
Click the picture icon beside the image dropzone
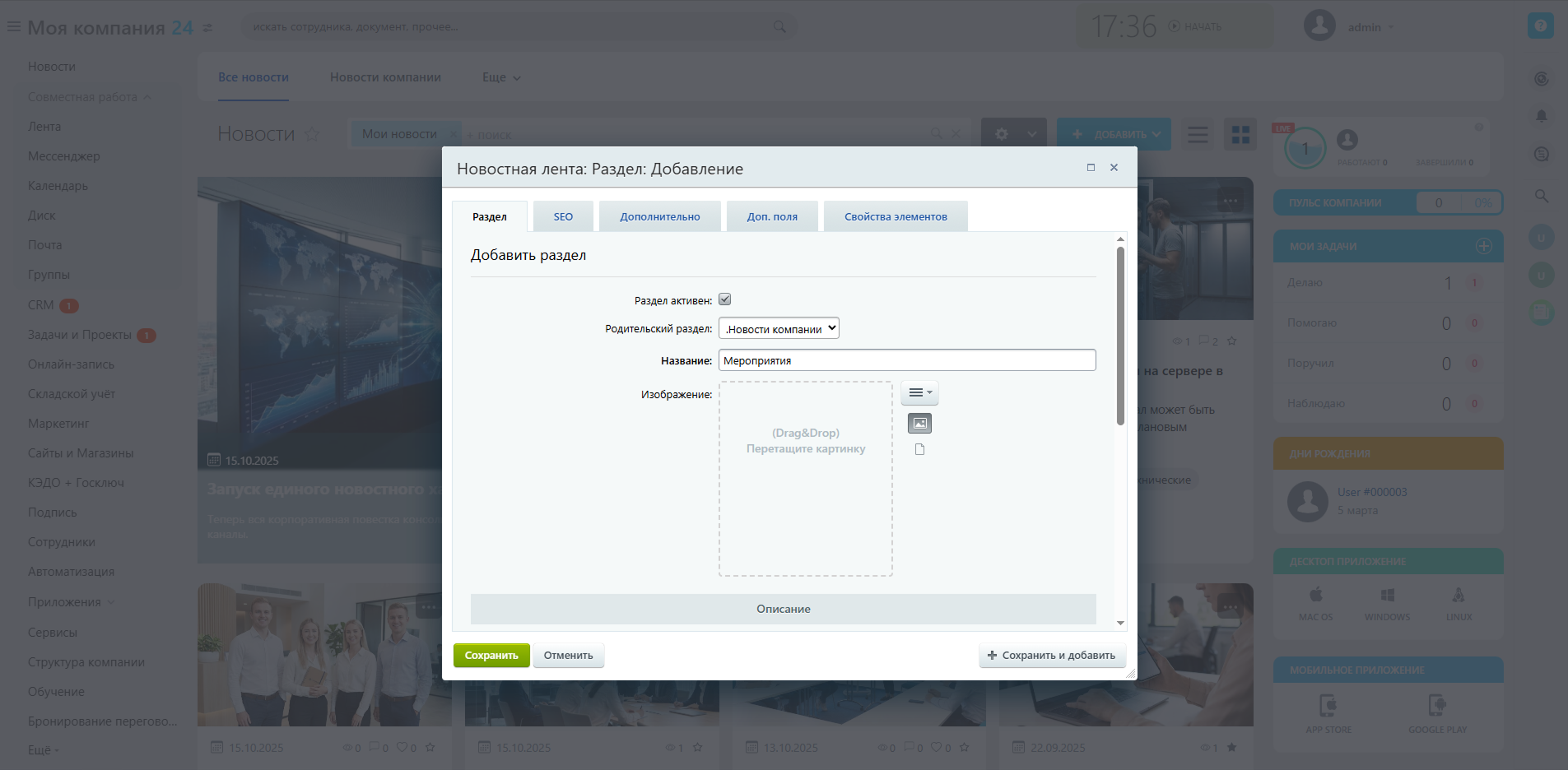tap(919, 424)
